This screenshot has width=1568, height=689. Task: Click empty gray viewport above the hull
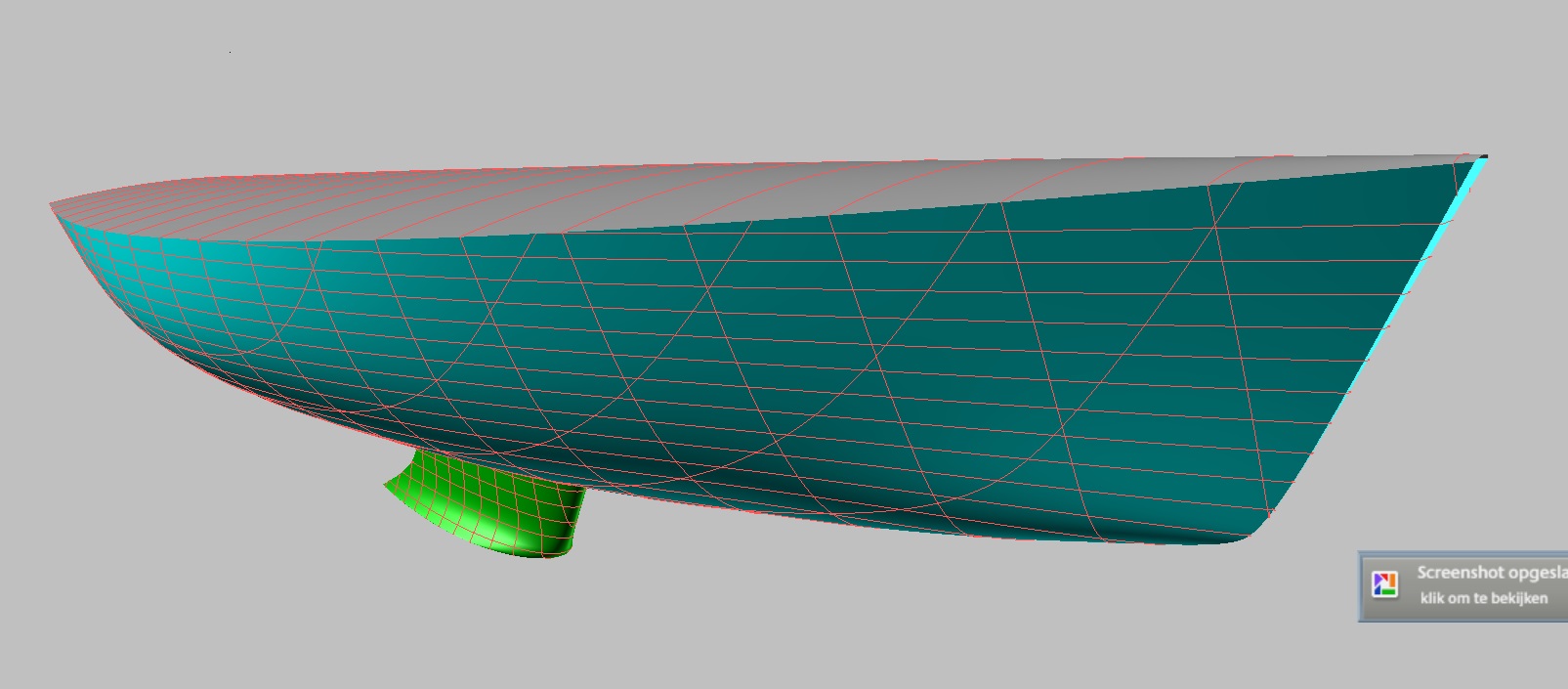click(x=782, y=78)
